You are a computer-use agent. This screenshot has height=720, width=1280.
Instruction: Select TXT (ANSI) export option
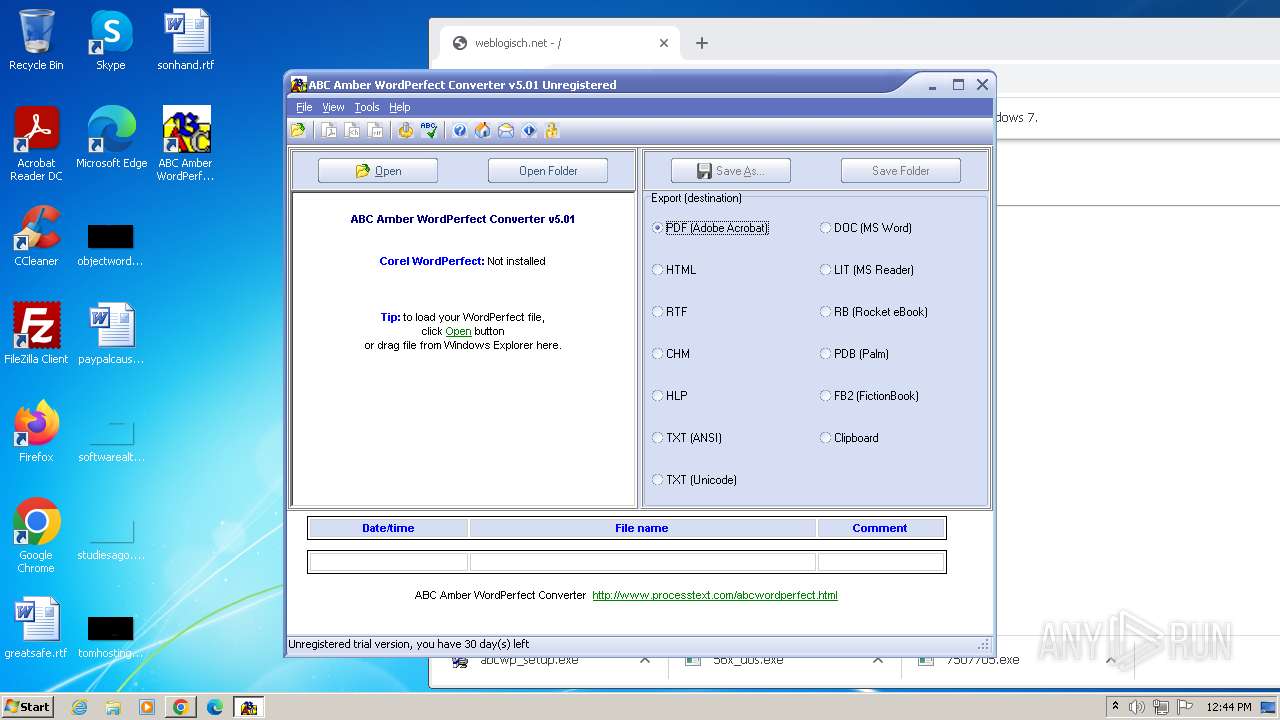[687, 438]
